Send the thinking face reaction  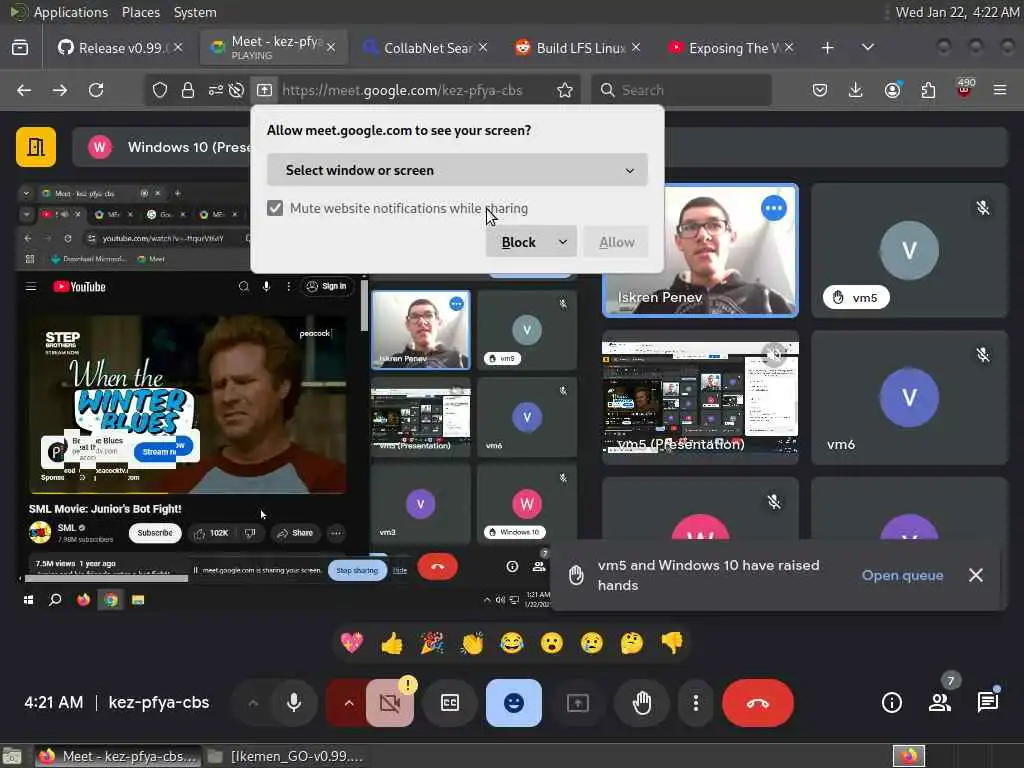point(632,643)
